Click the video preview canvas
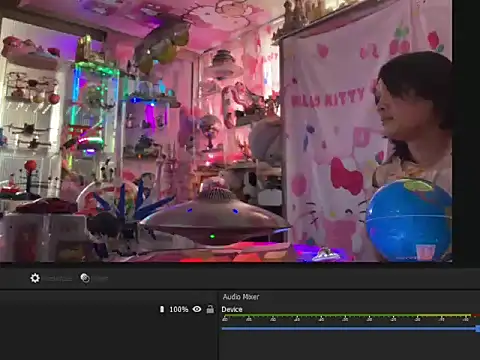 226,131
